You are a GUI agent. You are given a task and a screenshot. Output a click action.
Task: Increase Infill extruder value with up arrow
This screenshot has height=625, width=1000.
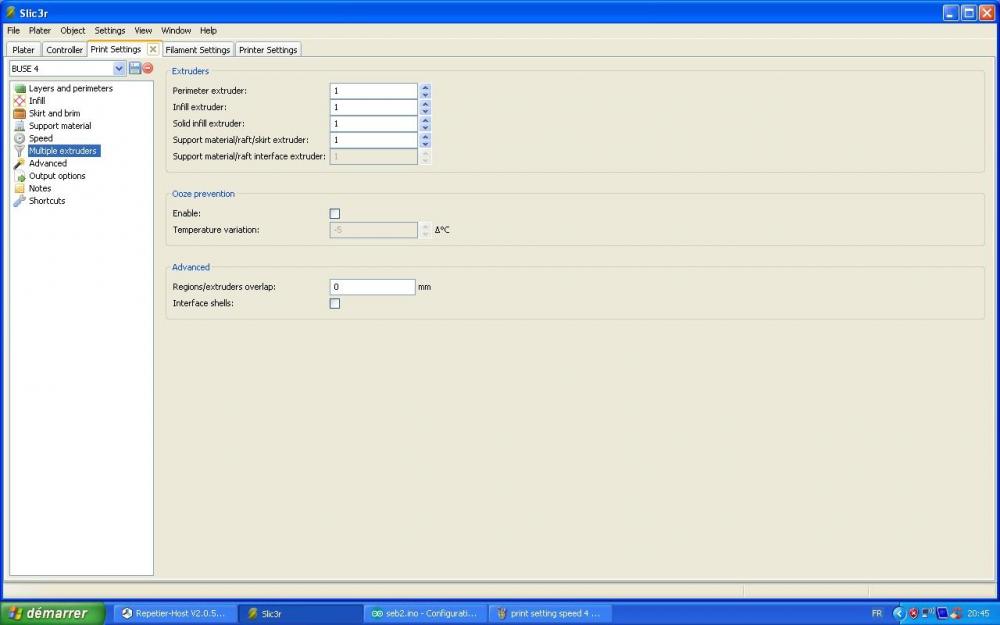coord(425,104)
